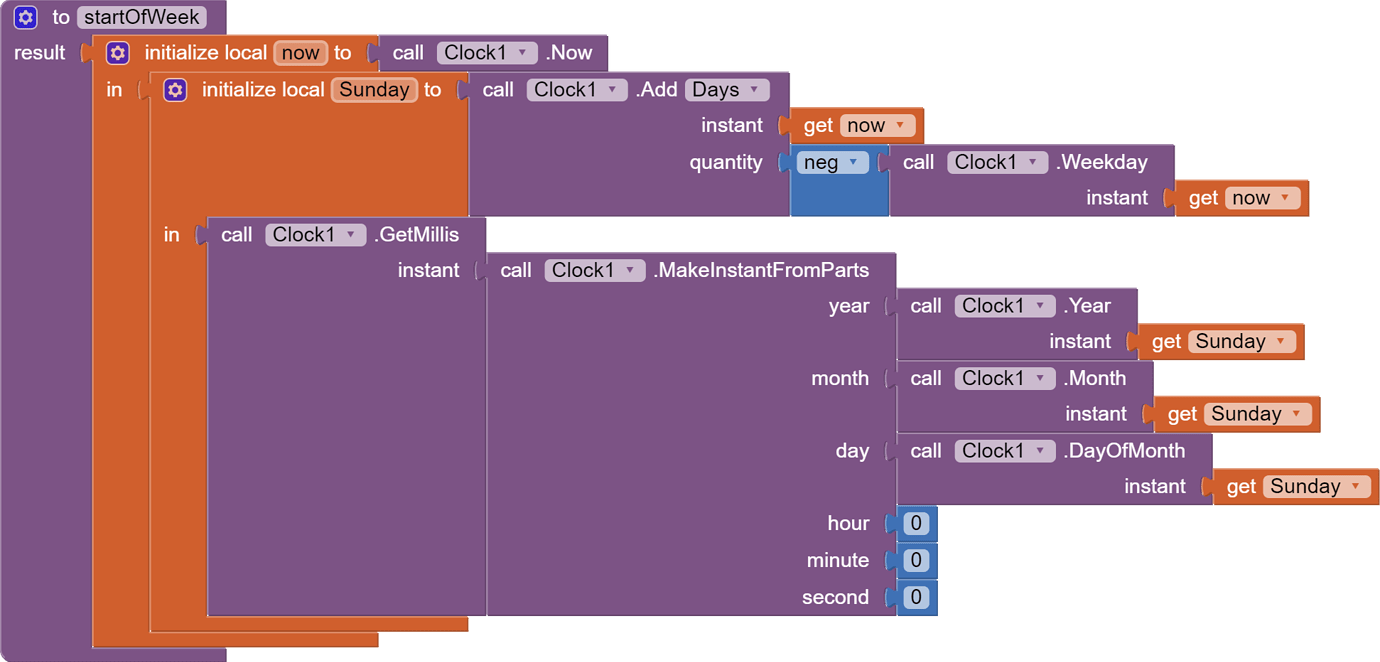
Task: Change the neg operator dropdown
Action: 833,161
